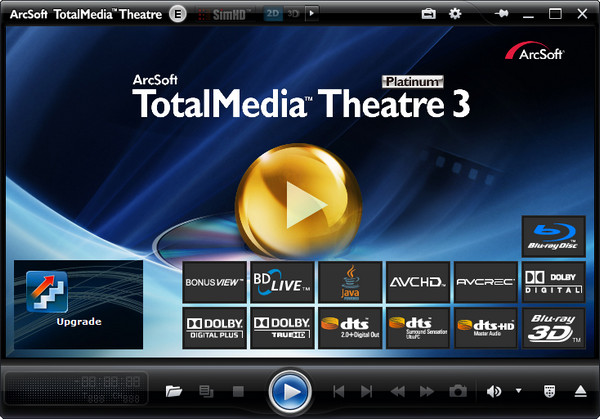Open settings via the gear icon

coord(455,14)
